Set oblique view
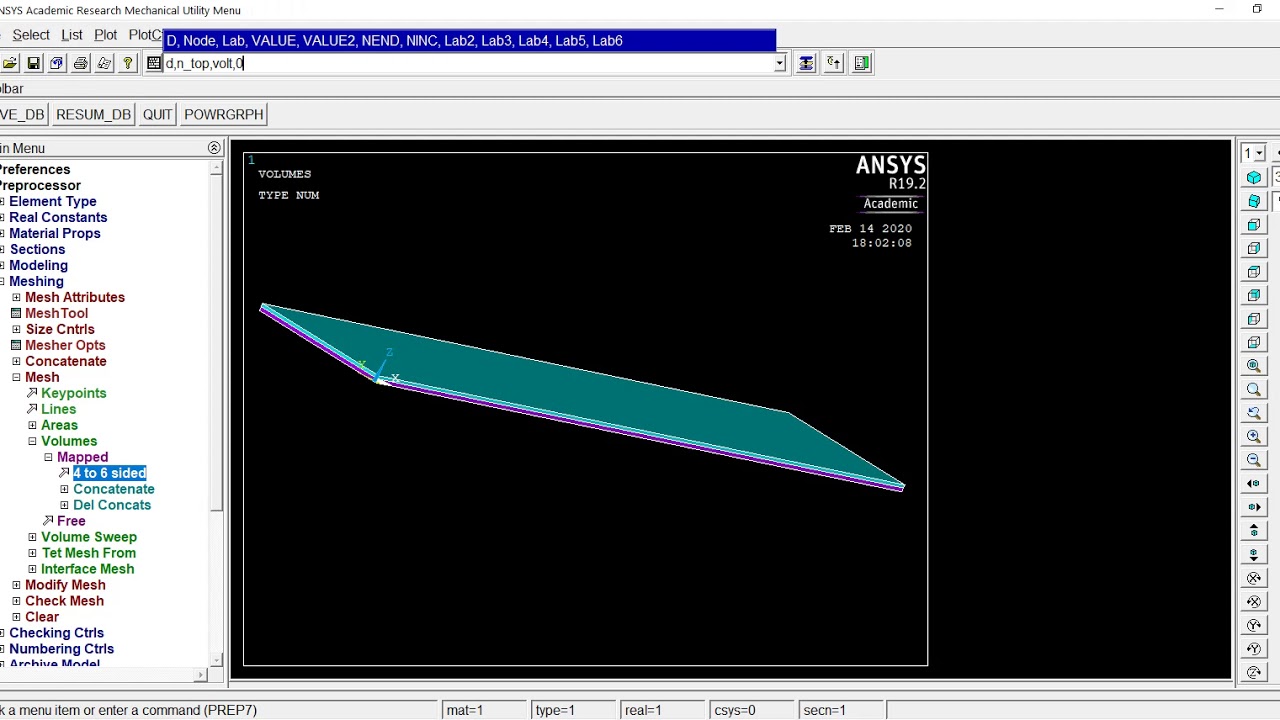The image size is (1280, 720). [1254, 201]
